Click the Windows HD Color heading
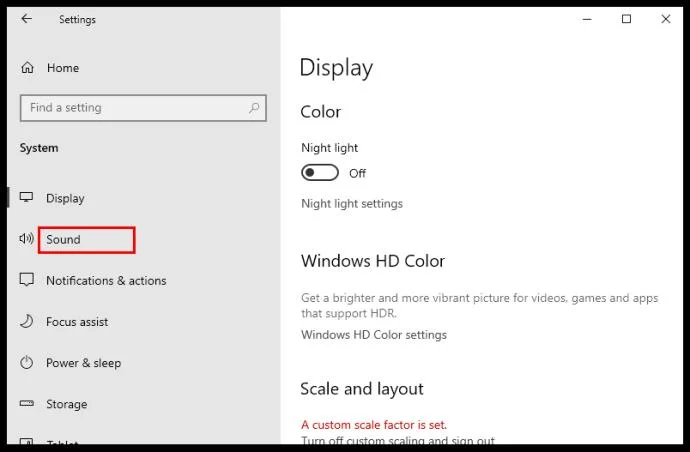 (373, 261)
